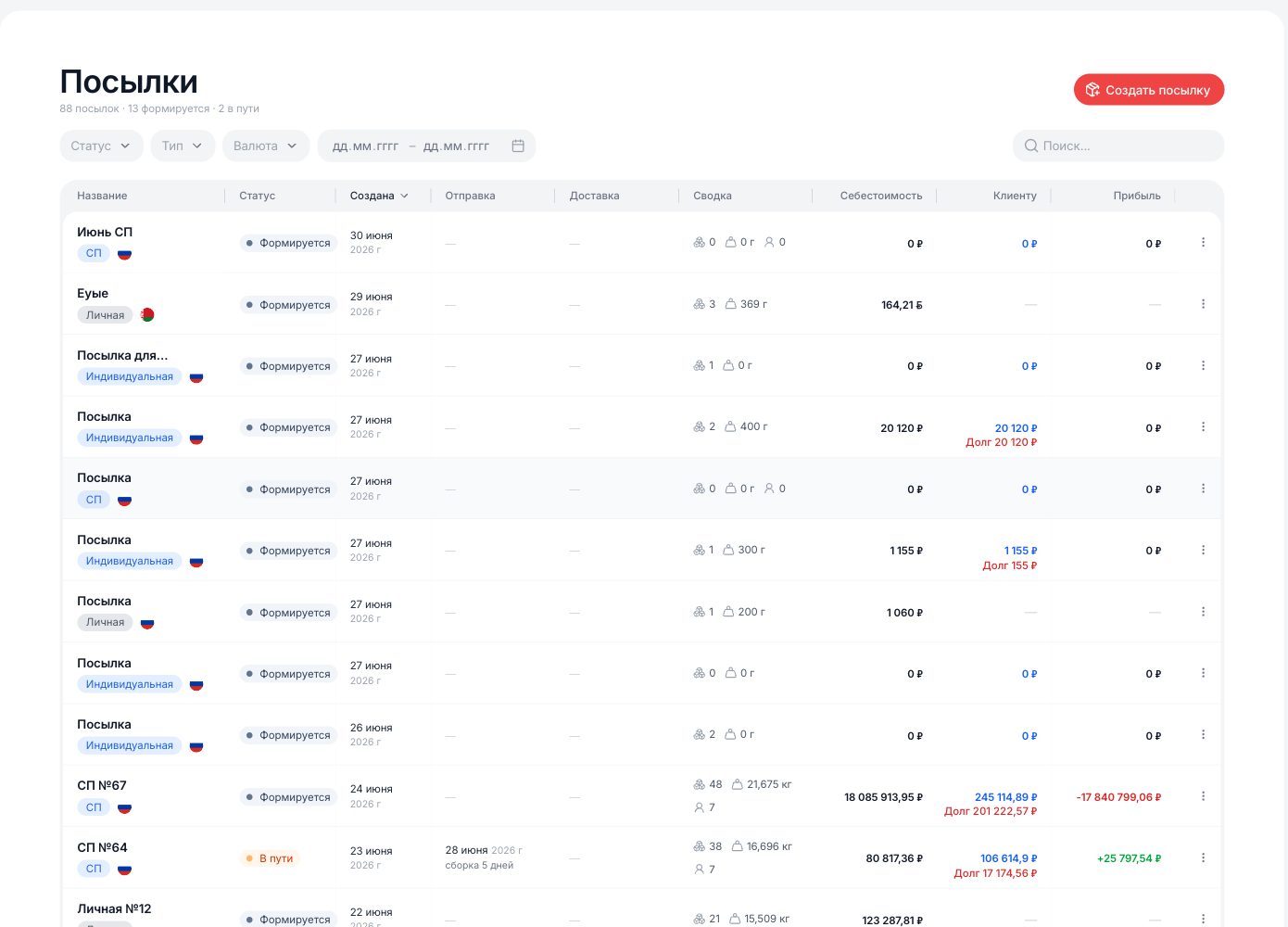
Task: Open the three-dot menu for СП №67
Action: (1203, 796)
